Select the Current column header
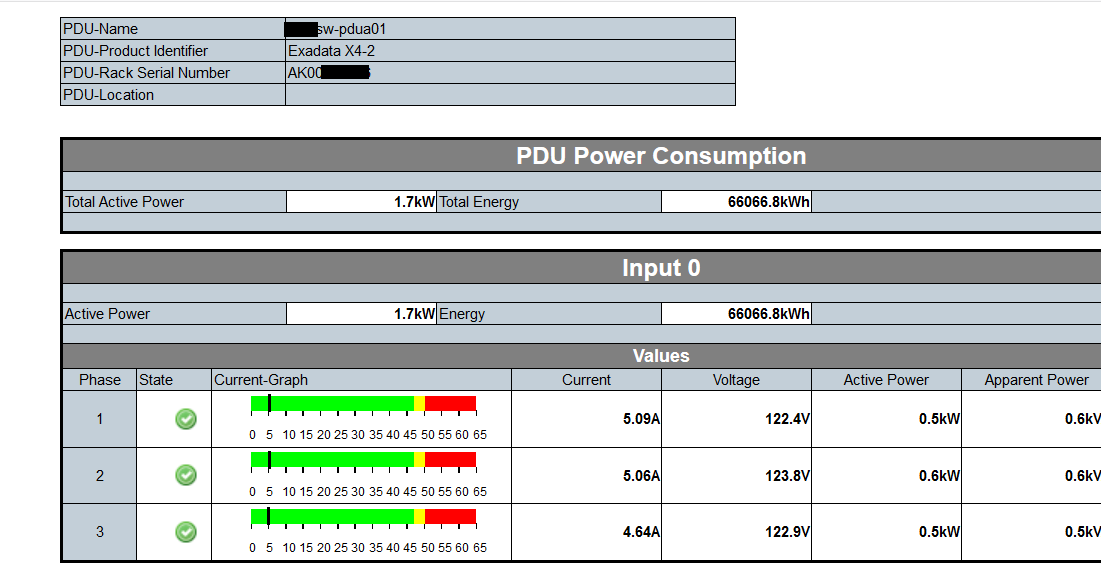 [x=586, y=380]
